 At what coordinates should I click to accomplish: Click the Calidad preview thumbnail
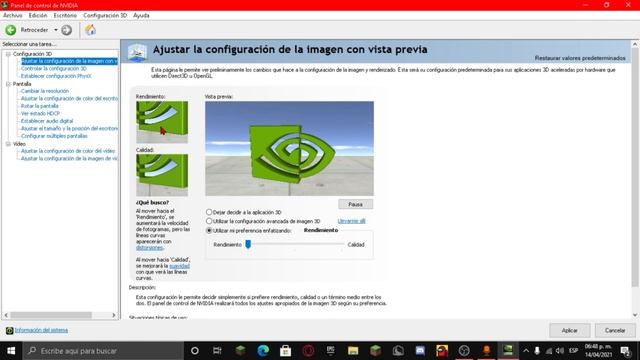pyautogui.click(x=162, y=175)
